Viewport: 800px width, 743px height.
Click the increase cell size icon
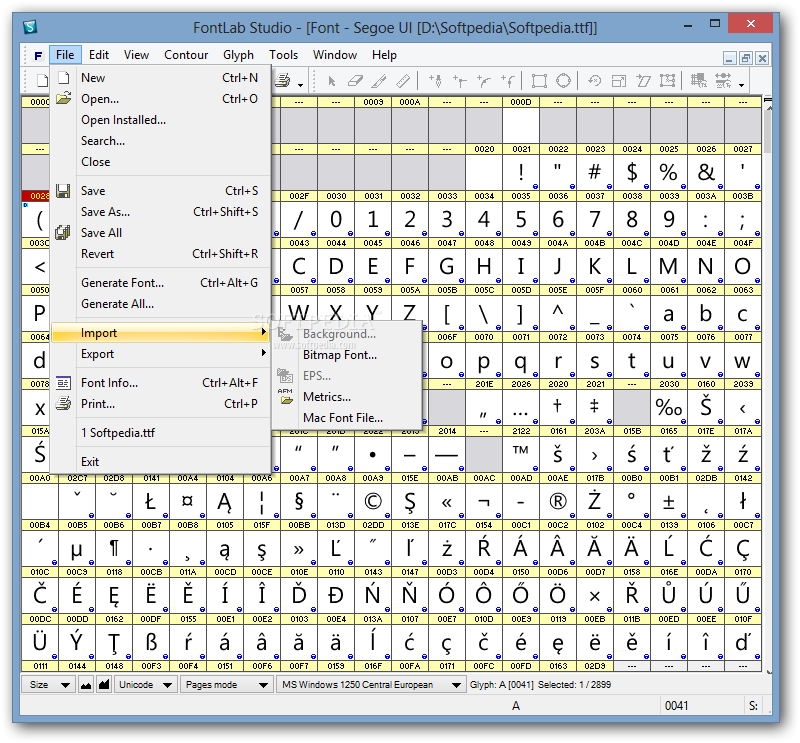point(104,685)
